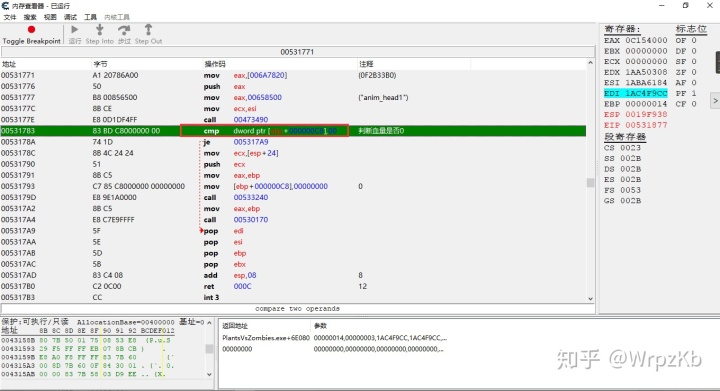Click the CS 0023 segment register

(x=622, y=148)
